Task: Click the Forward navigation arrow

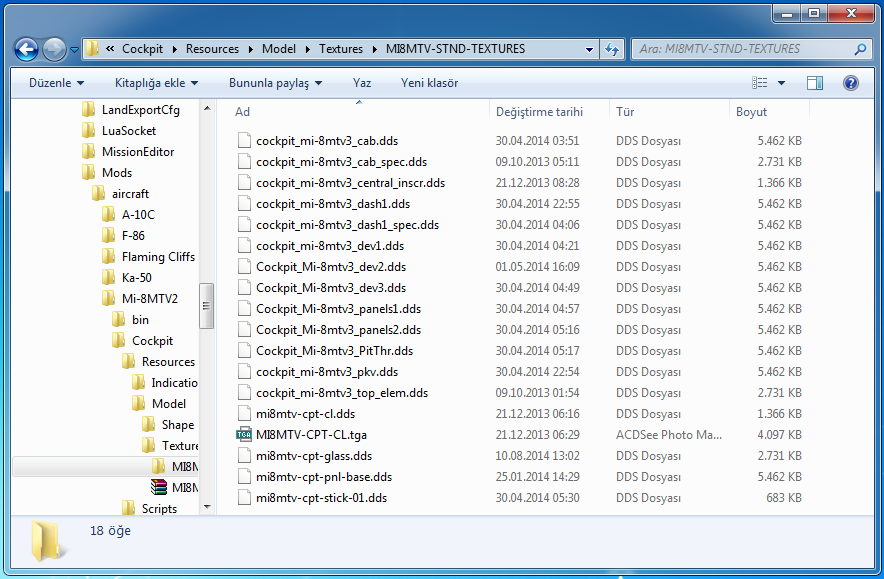Action: (54, 49)
